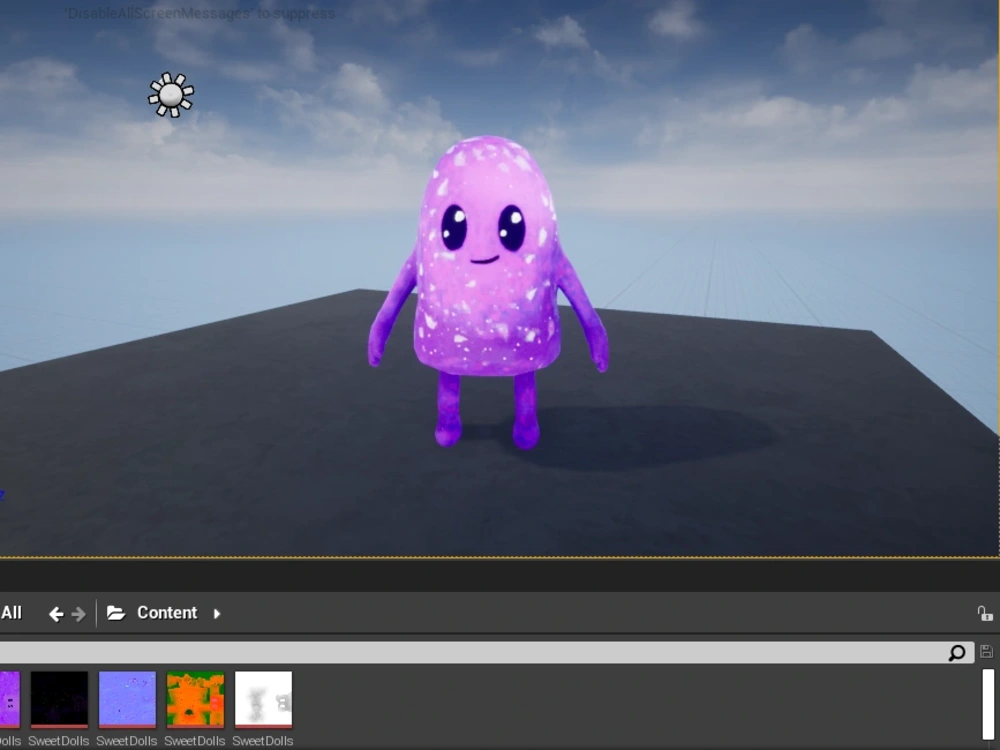Click the All breadcrumb label

(x=11, y=613)
